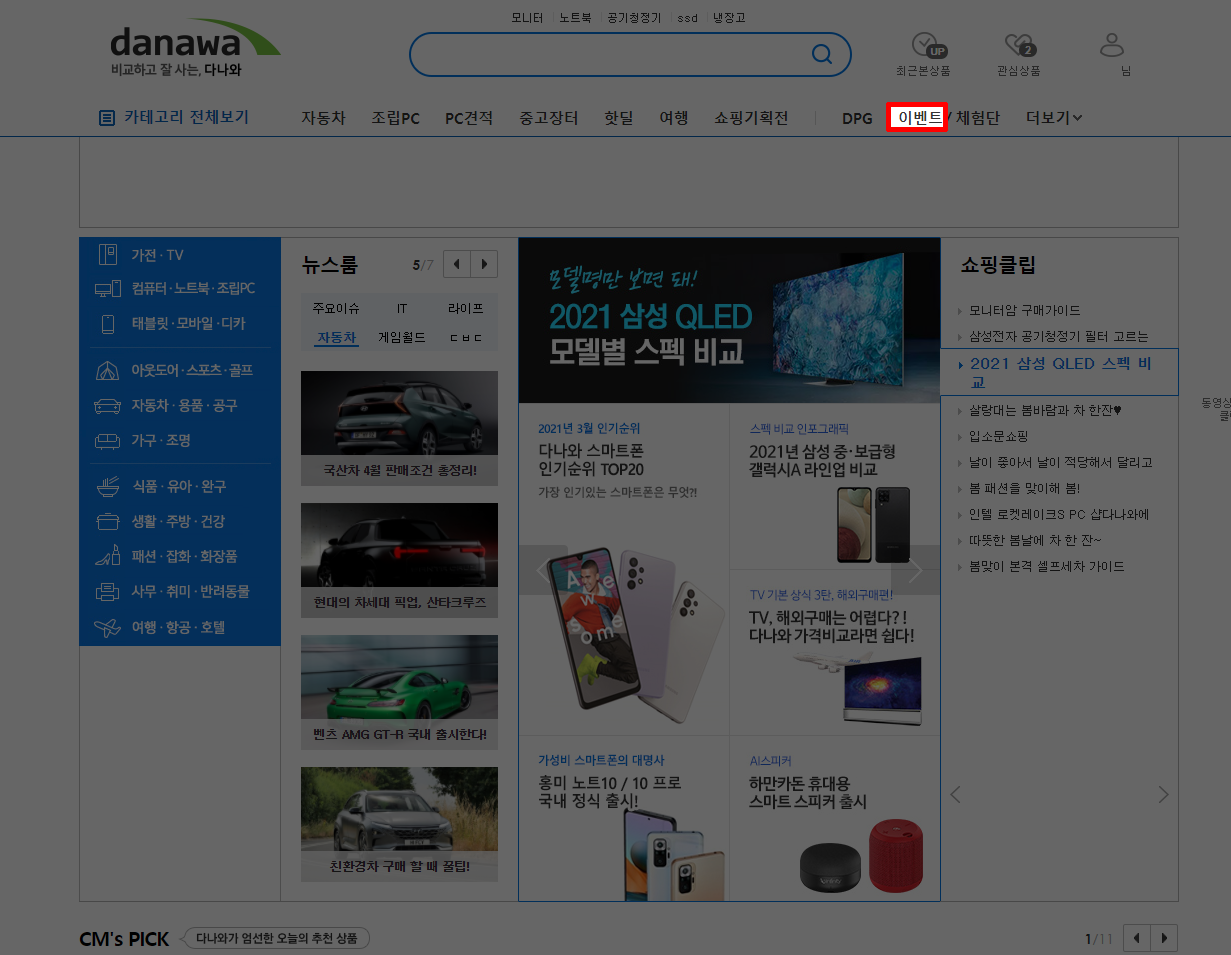Click the 사무·취미·반려동물 printer icon

pos(108,592)
